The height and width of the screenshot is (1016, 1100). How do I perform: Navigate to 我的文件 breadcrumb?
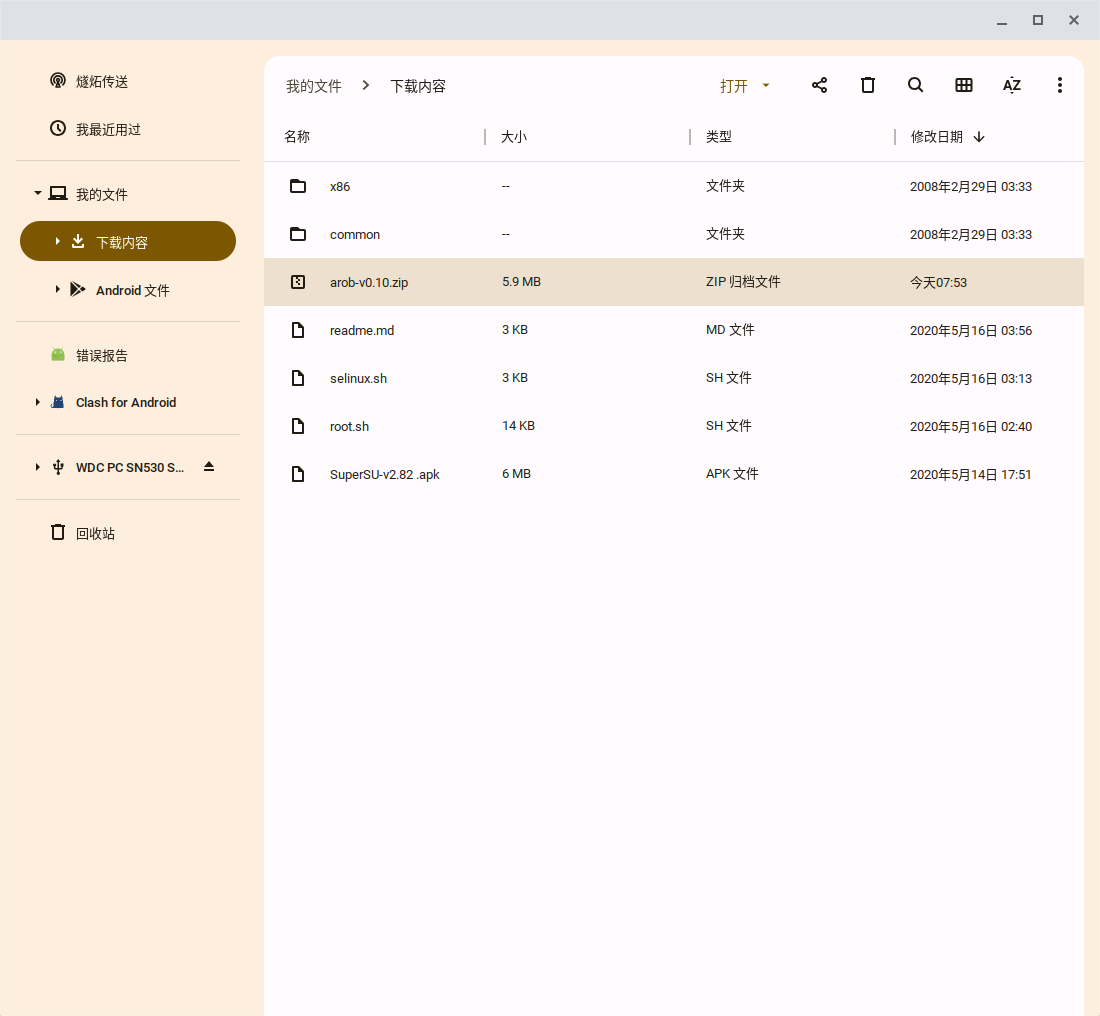(314, 86)
